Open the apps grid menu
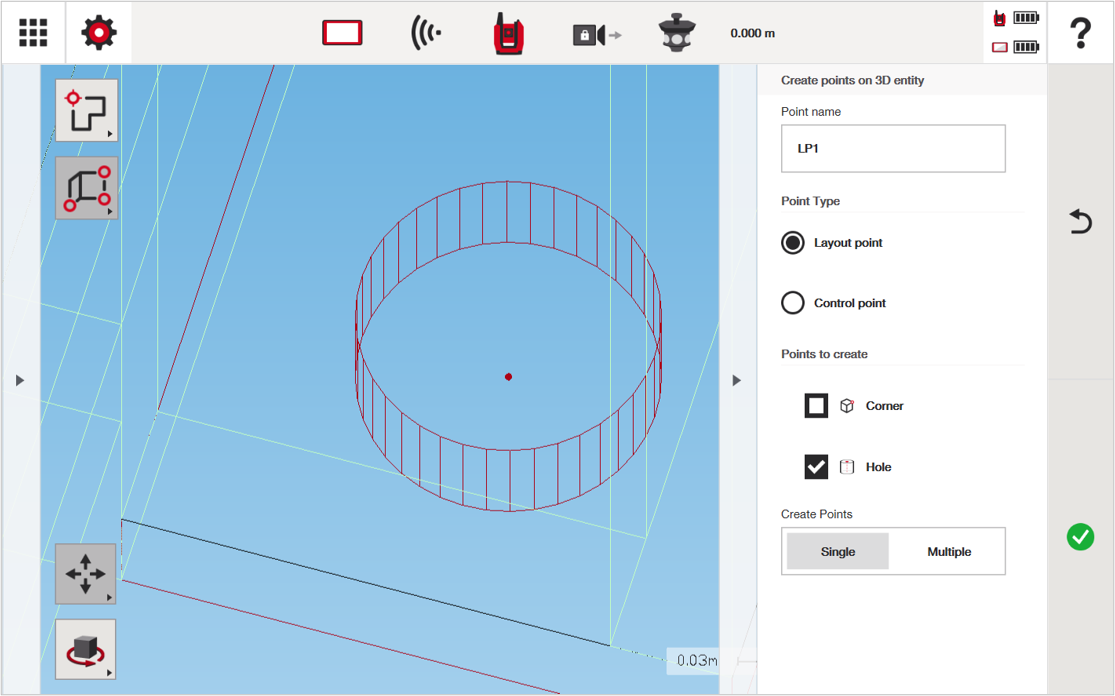The width and height of the screenshot is (1115, 696). [33, 31]
